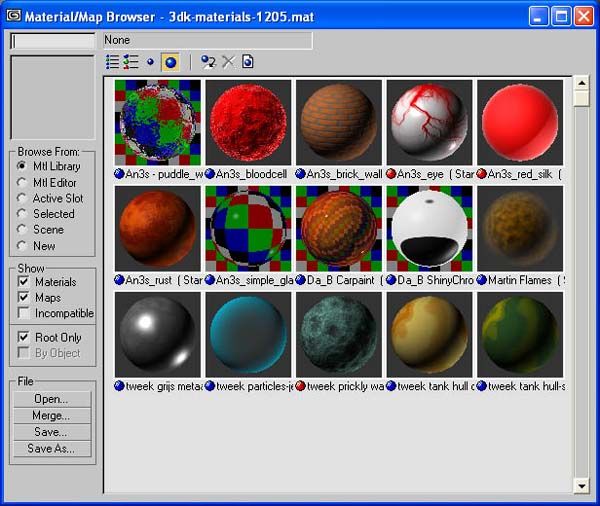Viewport: 600px width, 506px height.
Task: Click blue sphere icon beside tweek tank hull c
Action: [391, 386]
